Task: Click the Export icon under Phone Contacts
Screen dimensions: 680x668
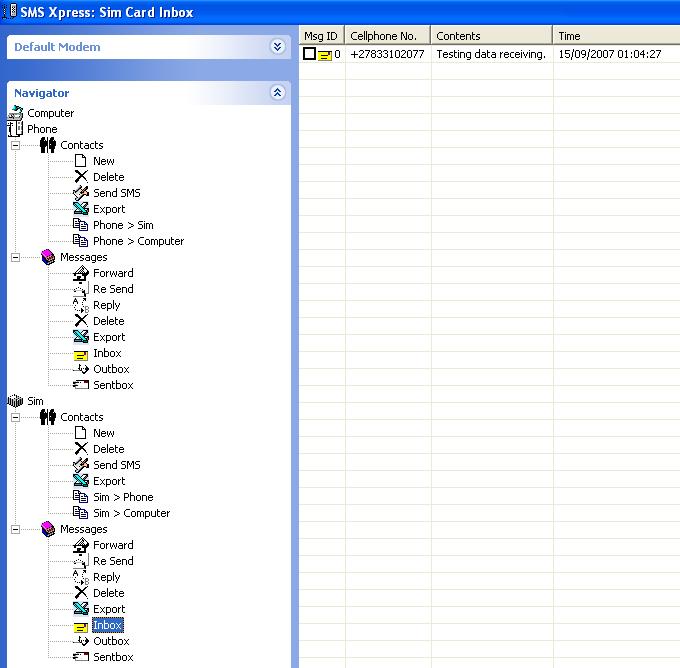Action: (x=81, y=209)
